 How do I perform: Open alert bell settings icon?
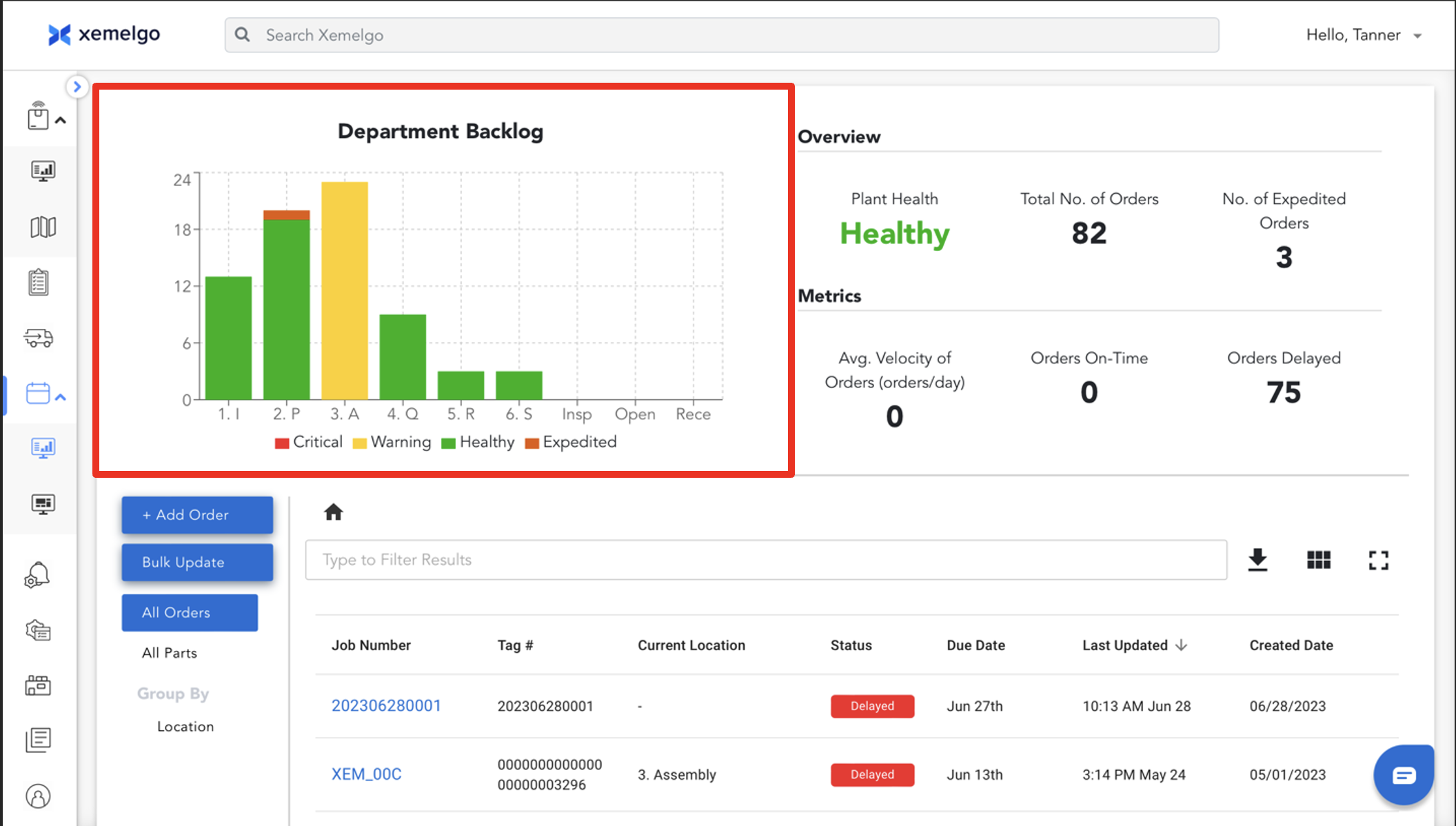(38, 574)
